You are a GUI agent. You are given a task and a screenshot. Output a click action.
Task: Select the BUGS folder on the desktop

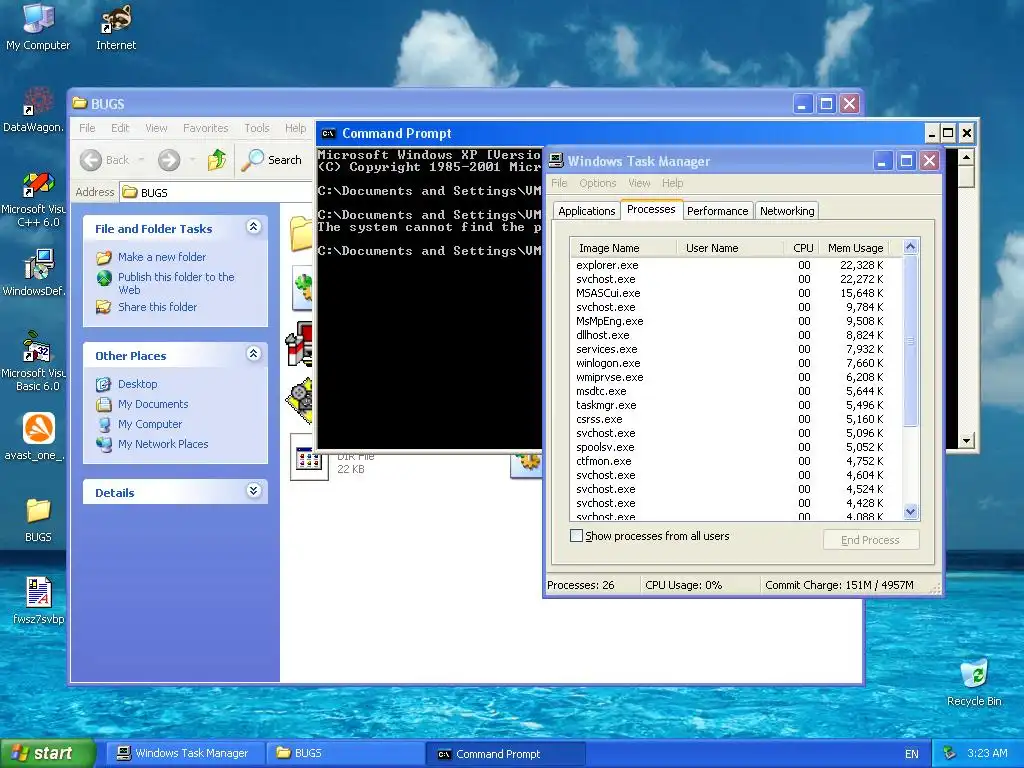click(38, 520)
